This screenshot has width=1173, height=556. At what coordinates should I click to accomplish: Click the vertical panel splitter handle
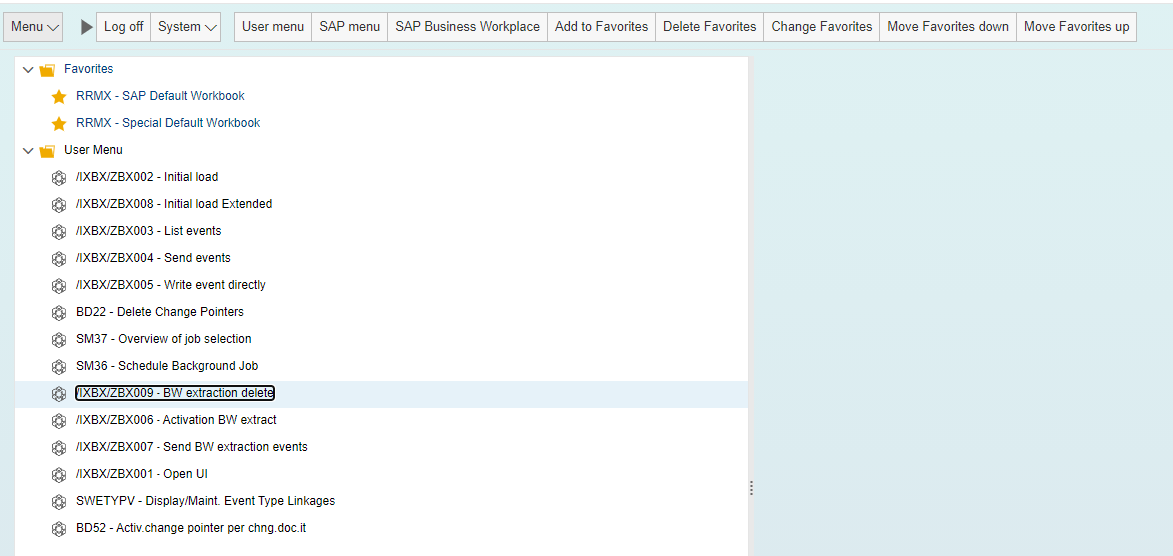751,488
